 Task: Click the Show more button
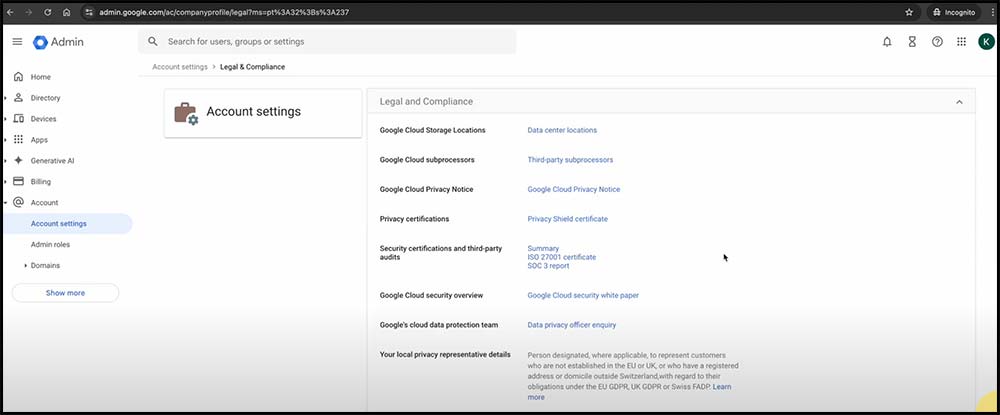(x=65, y=293)
